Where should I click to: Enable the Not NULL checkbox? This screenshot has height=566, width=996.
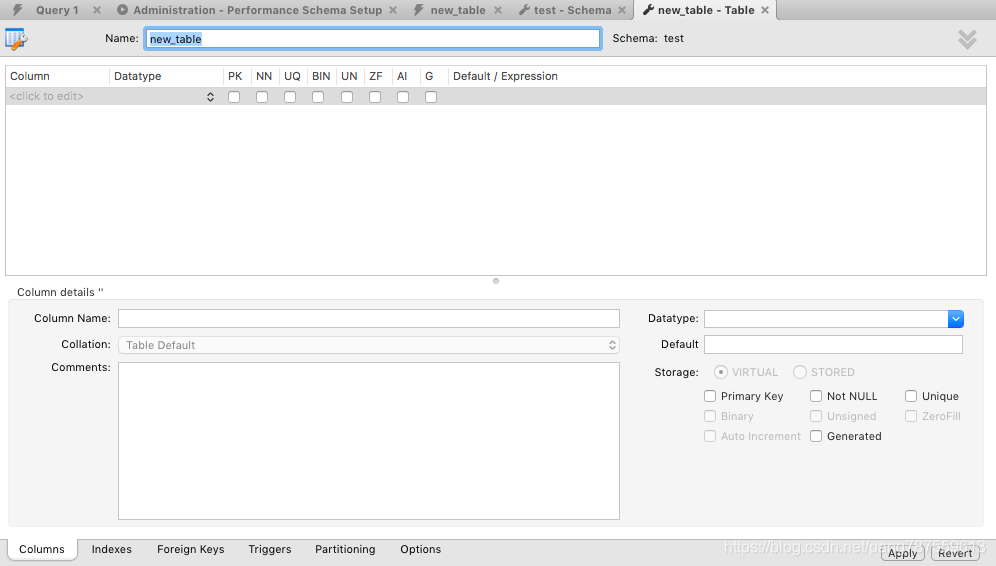[816, 396]
